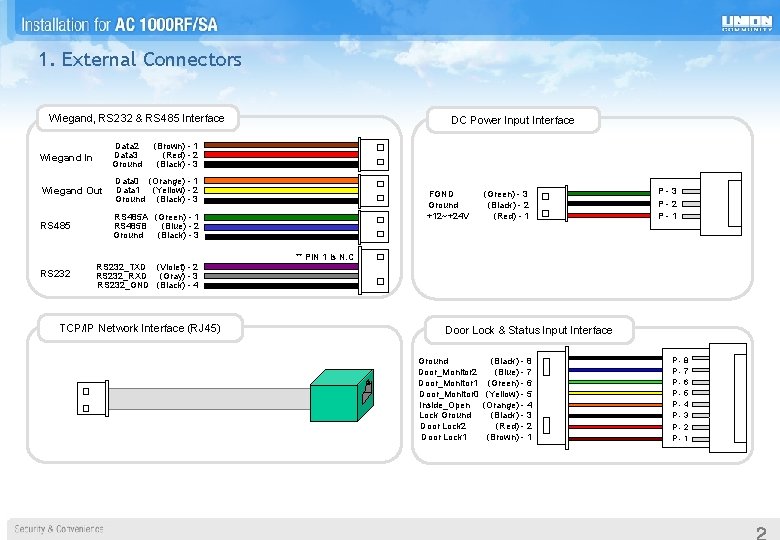Click the 'Inside_Open' label
Viewport: 780px width, 540px height.
(x=444, y=405)
